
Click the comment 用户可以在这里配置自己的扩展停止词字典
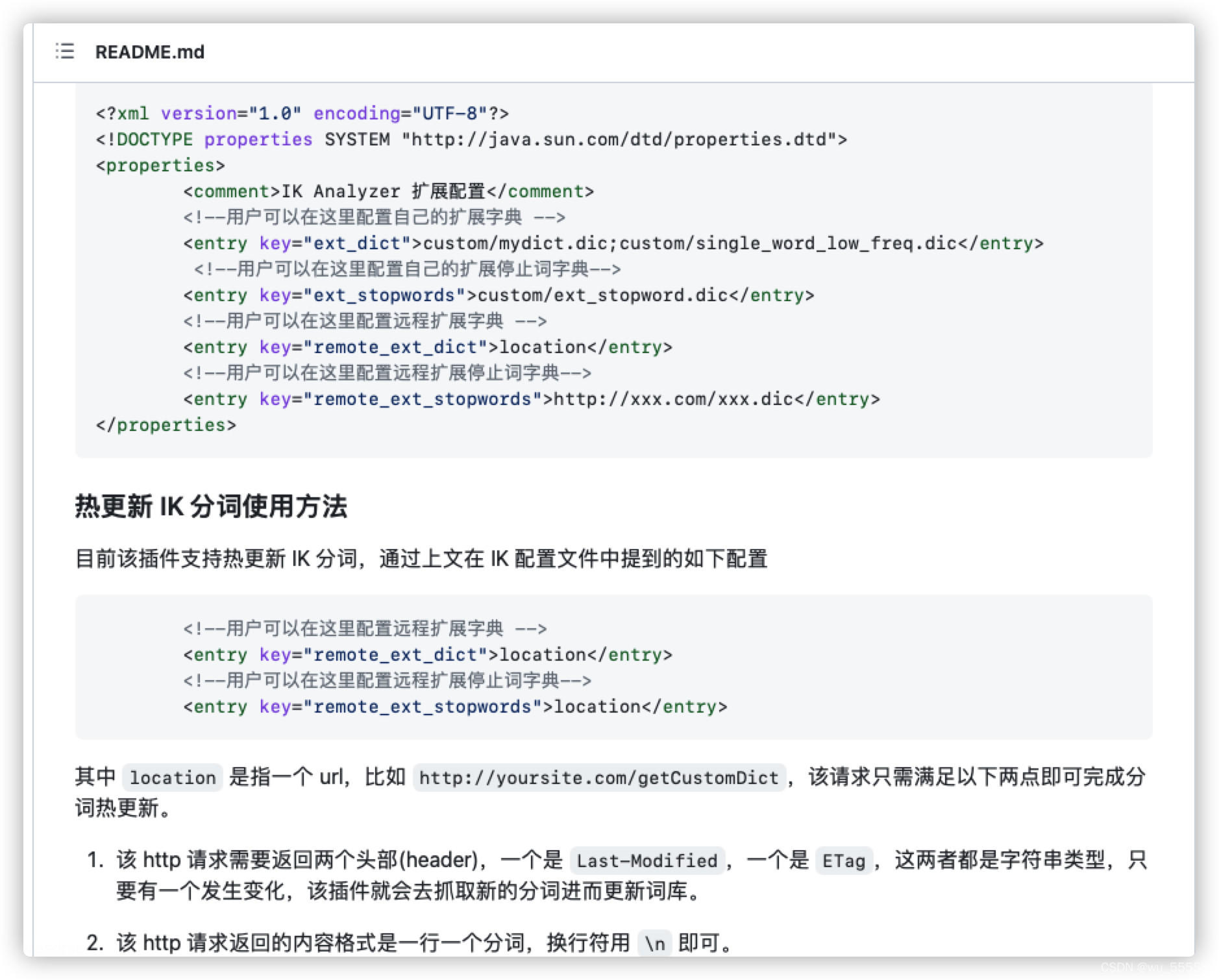408,269
